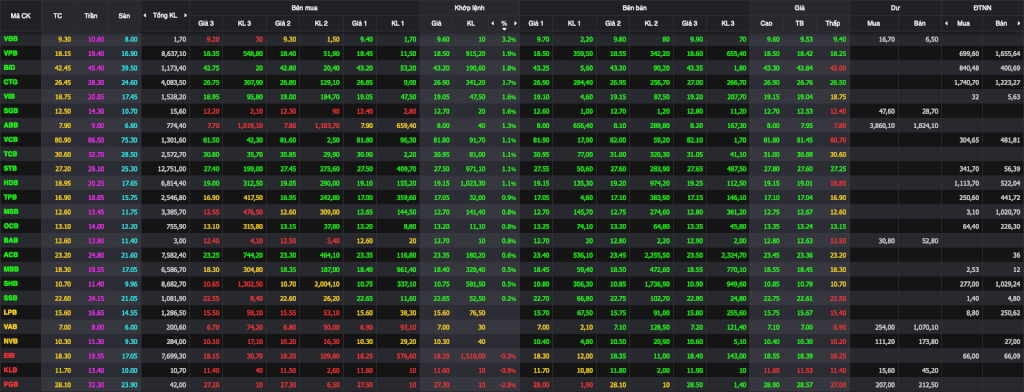Click VCB reference price 80.90

click(62, 139)
